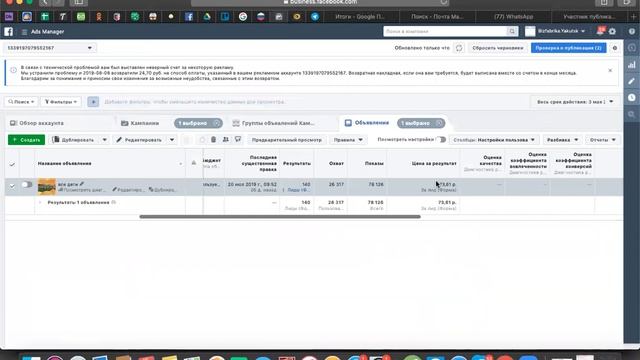Open the Trello bookmark in favorites bar
The width and height of the screenshot is (640, 360).
[225, 17]
